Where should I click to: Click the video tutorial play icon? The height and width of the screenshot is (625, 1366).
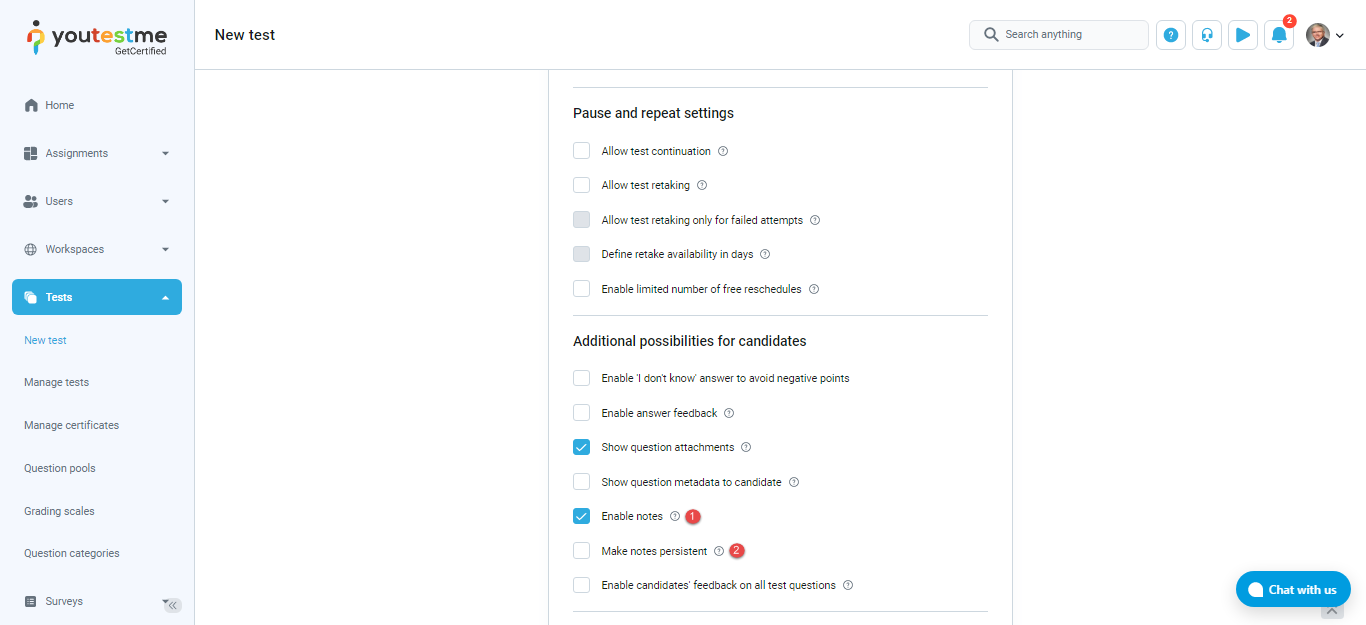tap(1243, 35)
